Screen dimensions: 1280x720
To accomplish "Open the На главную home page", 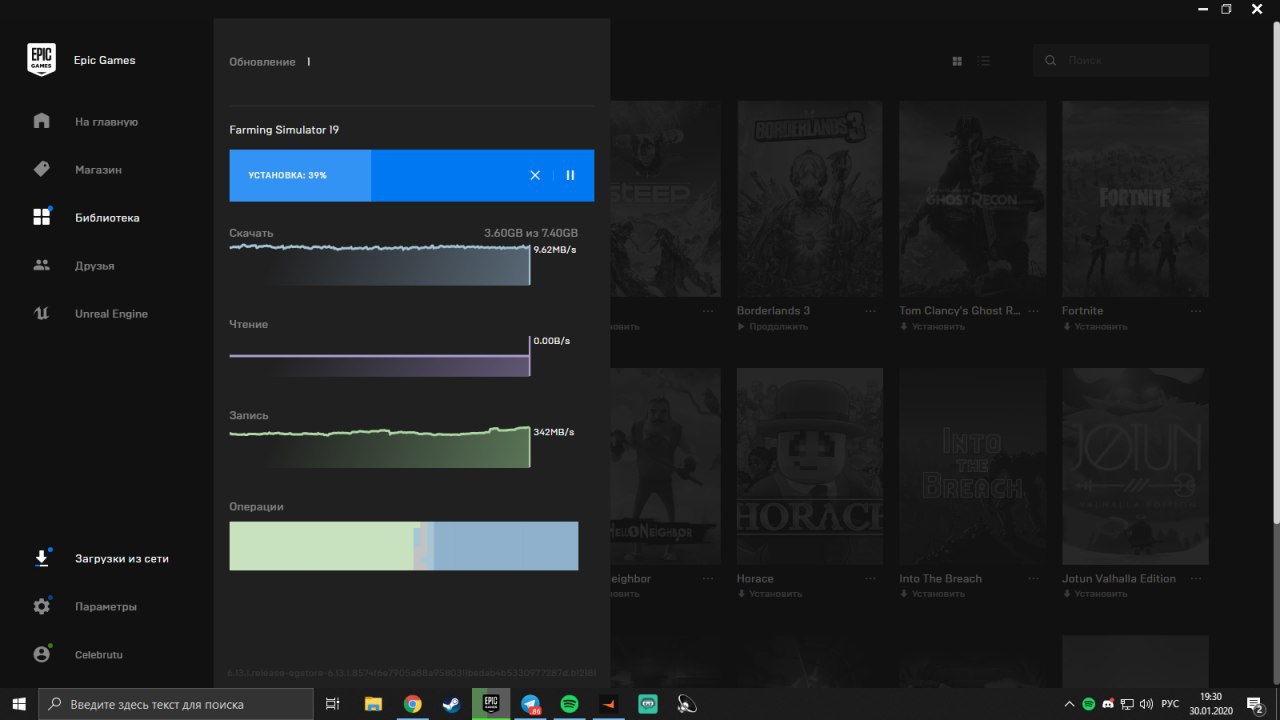I will click(x=106, y=122).
